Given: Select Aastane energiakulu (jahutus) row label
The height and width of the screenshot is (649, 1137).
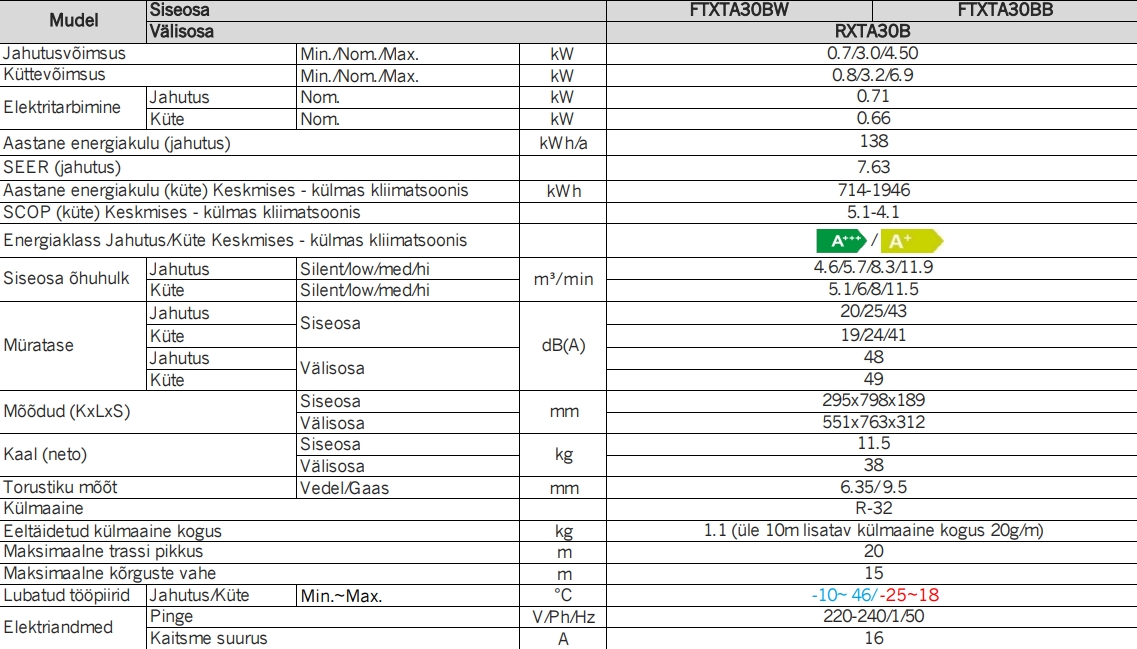Looking at the screenshot, I should pos(117,144).
